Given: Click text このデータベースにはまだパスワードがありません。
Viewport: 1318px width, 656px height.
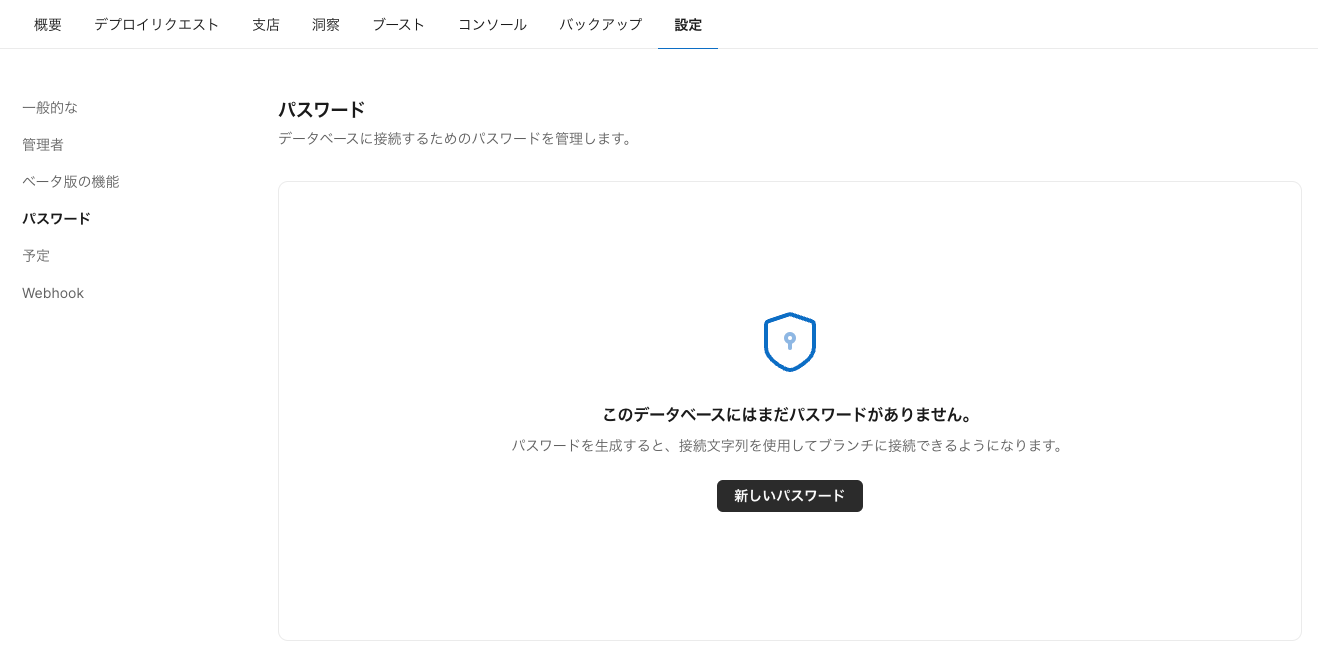Looking at the screenshot, I should (790, 414).
